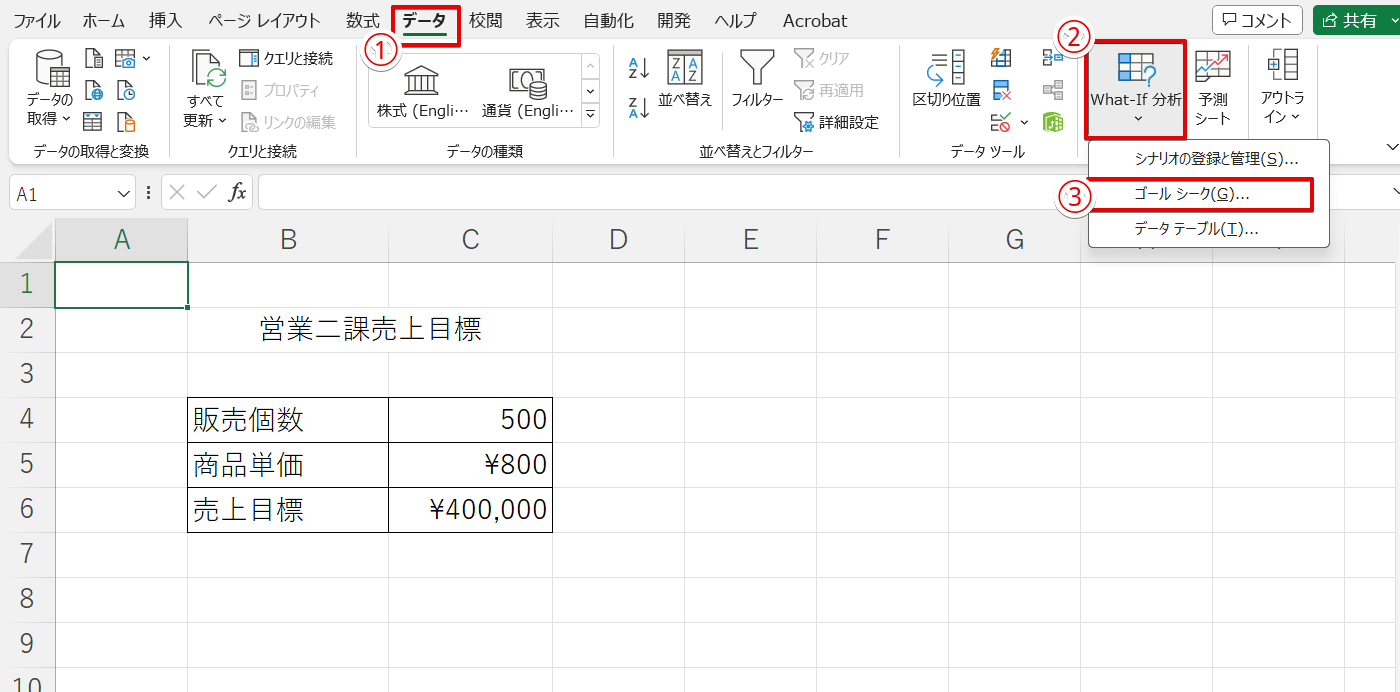Viewport: 1400px width, 692px height.
Task: Expand the すべて更新 dropdown arrow
Action: point(223,121)
